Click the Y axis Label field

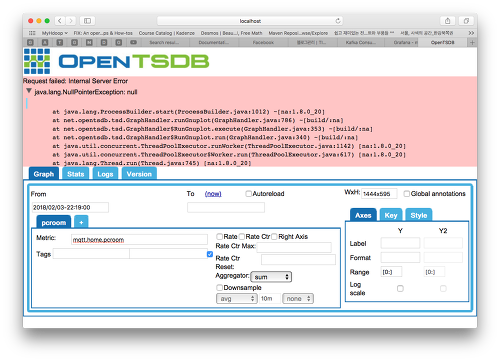400,243
